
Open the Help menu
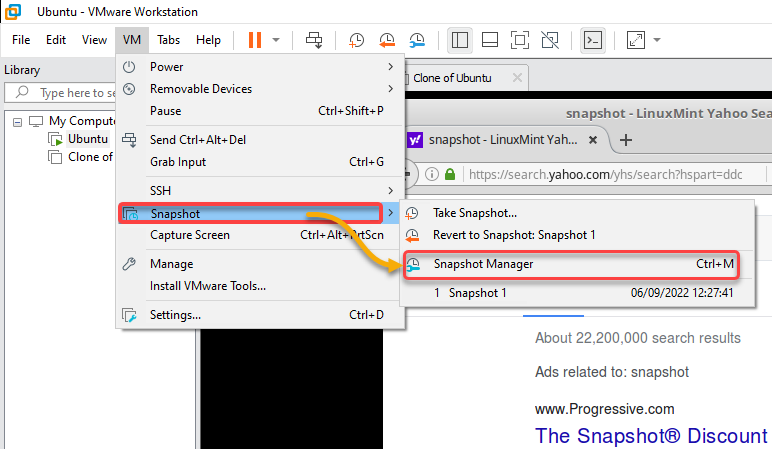point(208,40)
